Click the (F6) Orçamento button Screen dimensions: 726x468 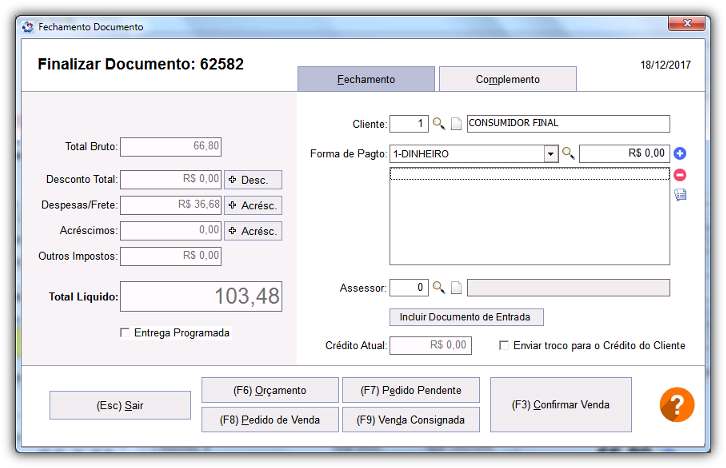click(270, 390)
